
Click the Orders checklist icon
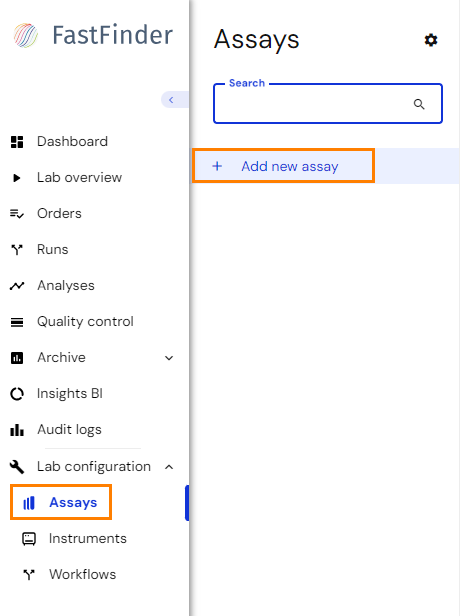tap(17, 214)
